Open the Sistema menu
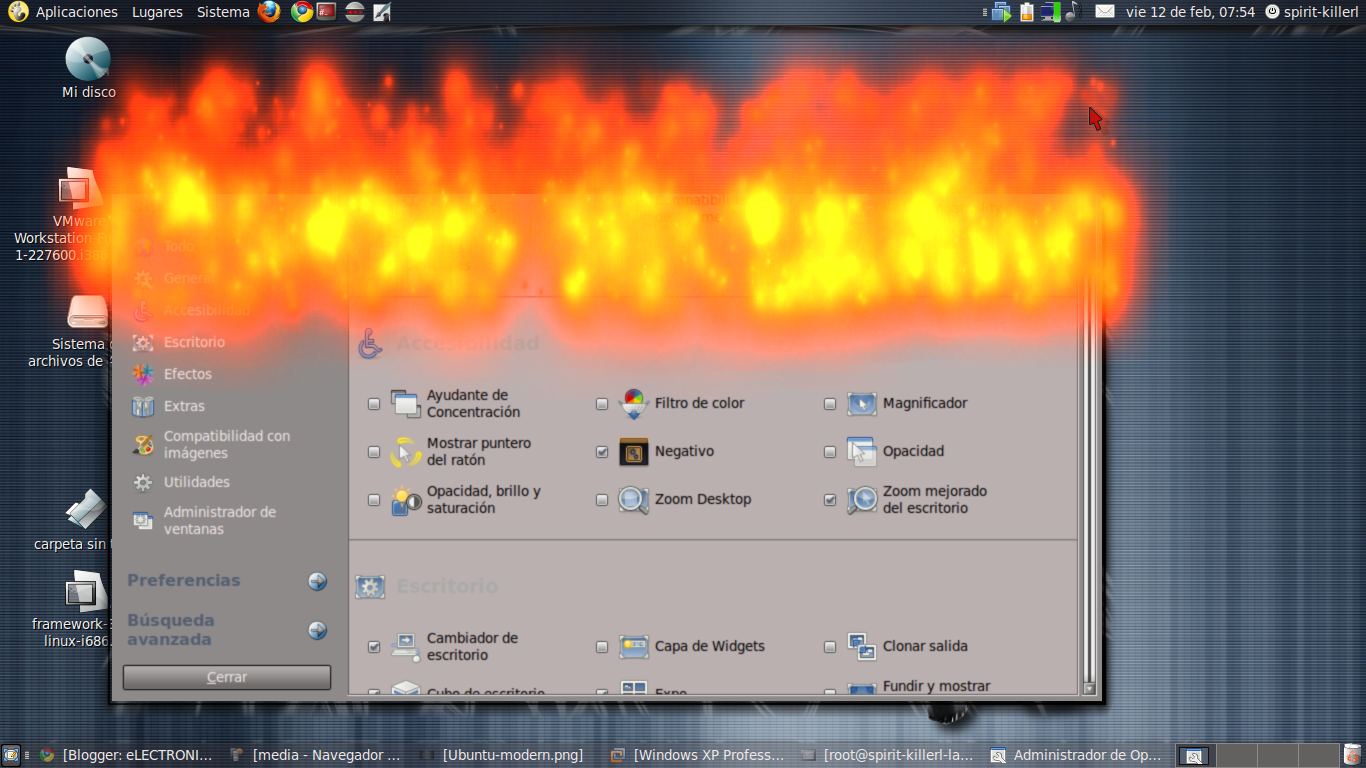This screenshot has height=768, width=1366. 223,12
